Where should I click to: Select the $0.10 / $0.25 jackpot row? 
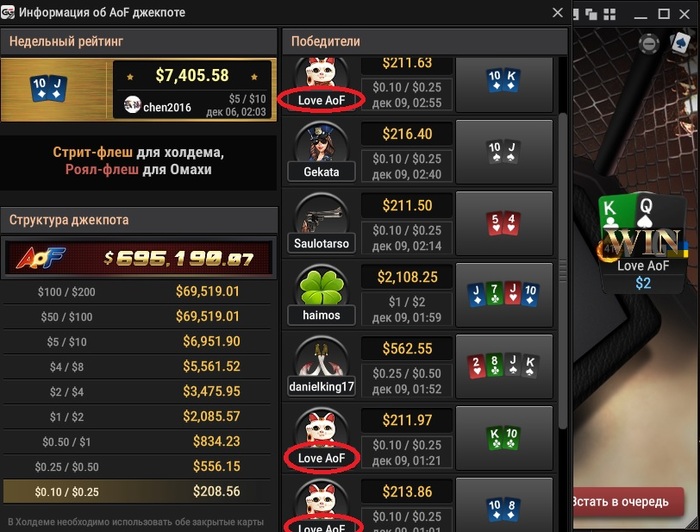coord(138,491)
